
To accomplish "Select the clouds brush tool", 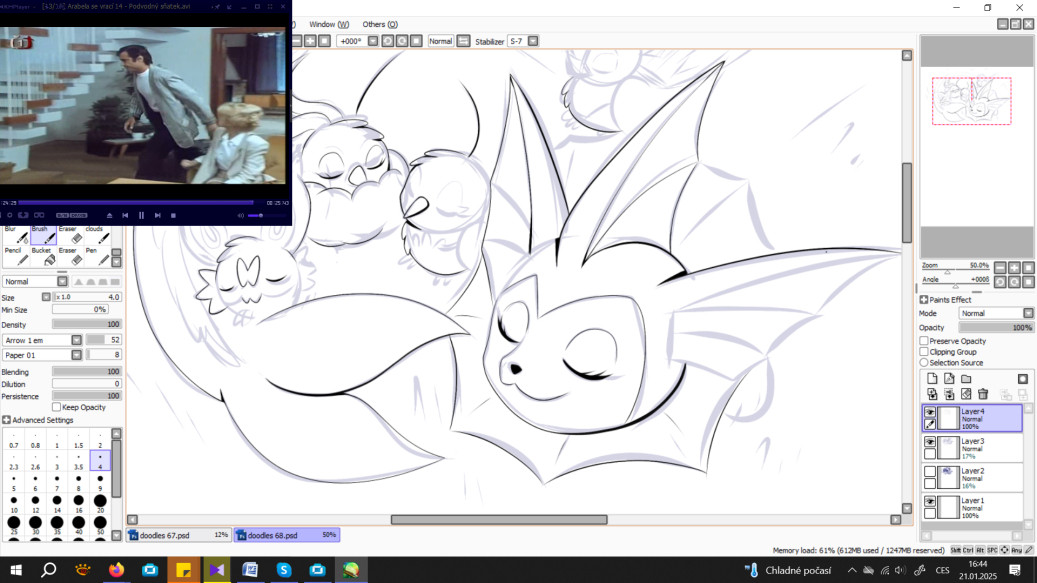I will [x=97, y=234].
